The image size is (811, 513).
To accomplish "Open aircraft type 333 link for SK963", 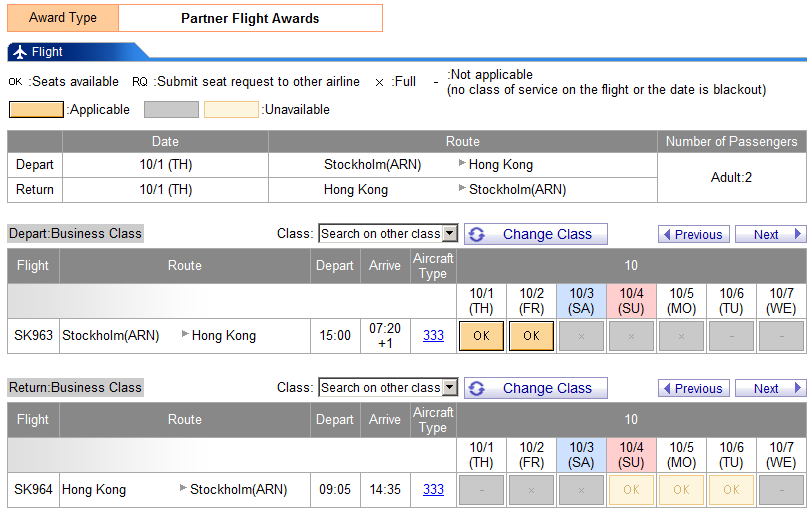I will point(433,336).
